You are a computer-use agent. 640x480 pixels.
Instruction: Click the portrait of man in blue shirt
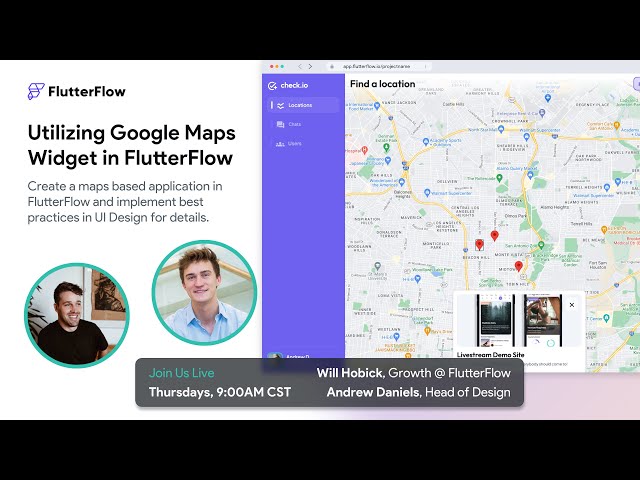(204, 293)
